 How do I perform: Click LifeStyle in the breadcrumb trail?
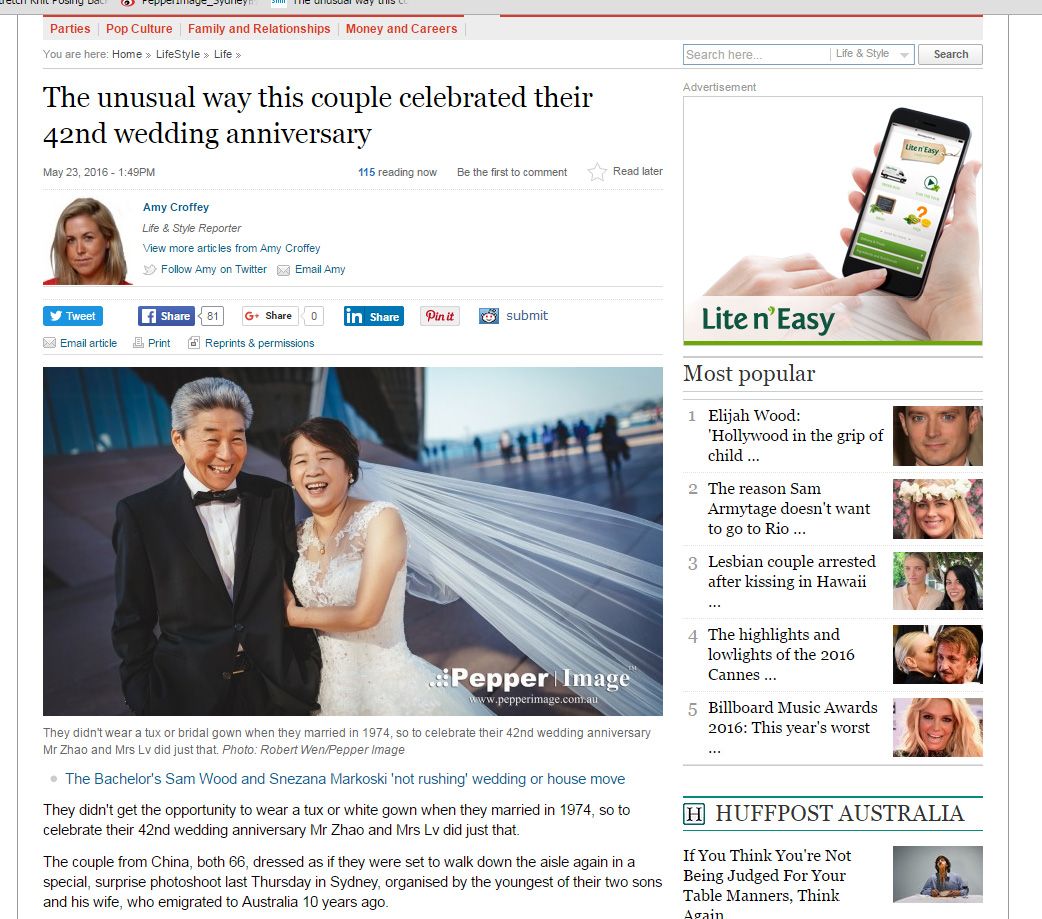178,54
